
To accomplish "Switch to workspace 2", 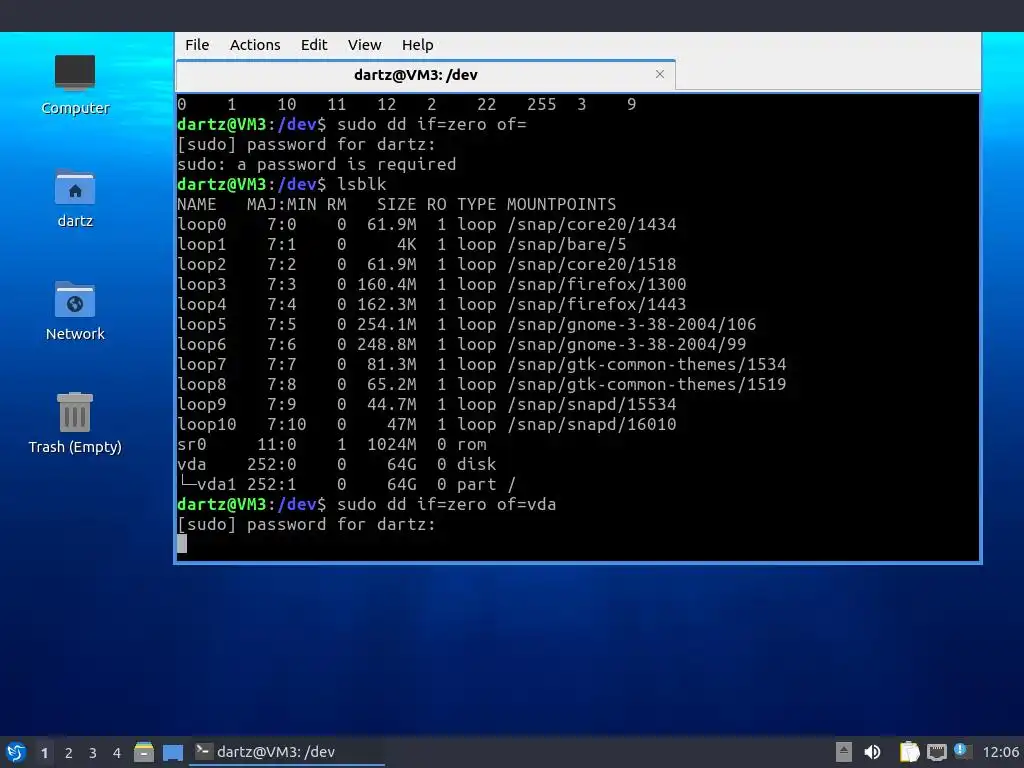I will point(69,753).
